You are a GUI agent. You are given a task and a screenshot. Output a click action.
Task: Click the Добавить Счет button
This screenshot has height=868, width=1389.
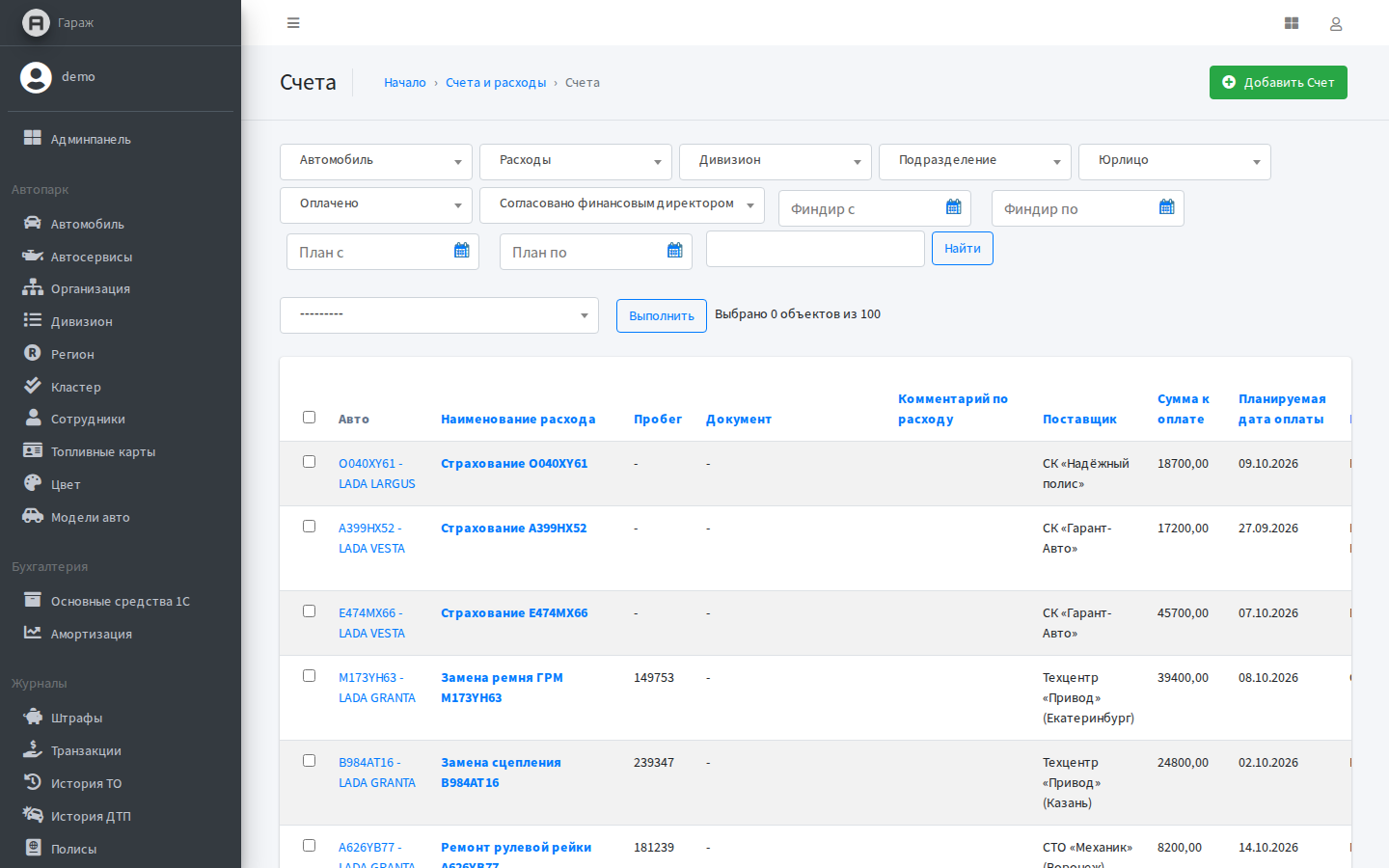click(x=1278, y=82)
